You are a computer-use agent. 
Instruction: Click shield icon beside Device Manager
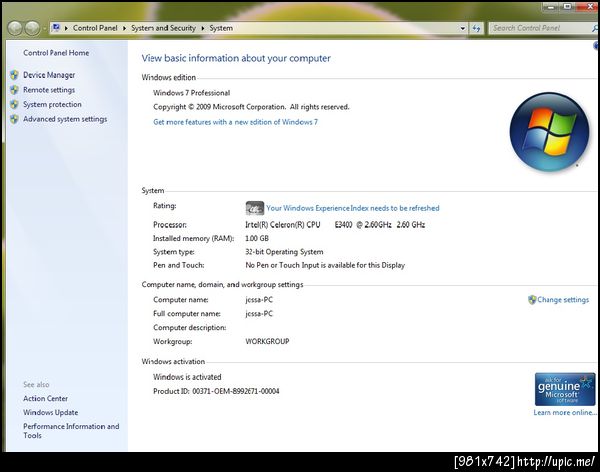click(x=14, y=75)
